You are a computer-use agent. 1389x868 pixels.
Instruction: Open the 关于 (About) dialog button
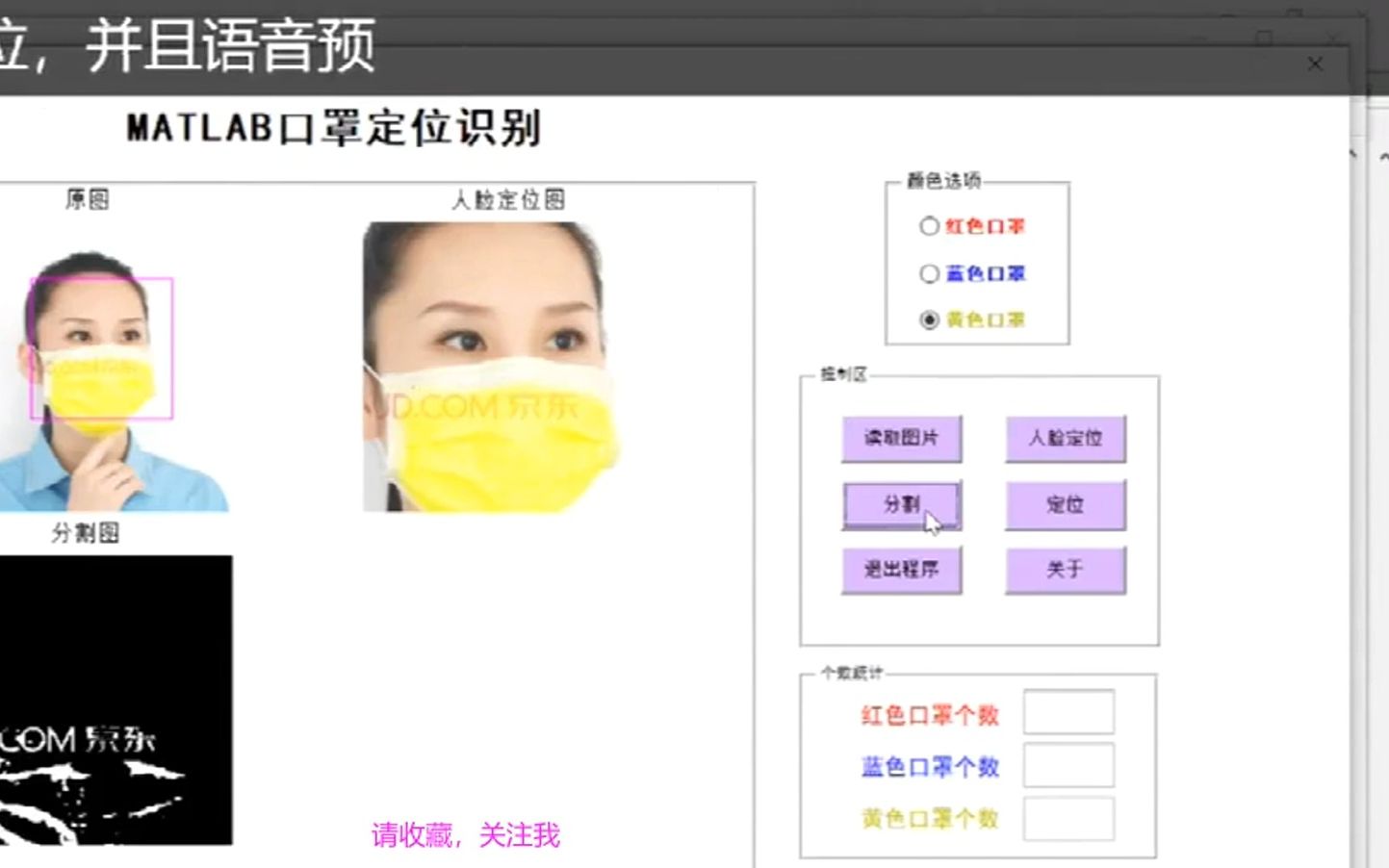coord(1065,568)
